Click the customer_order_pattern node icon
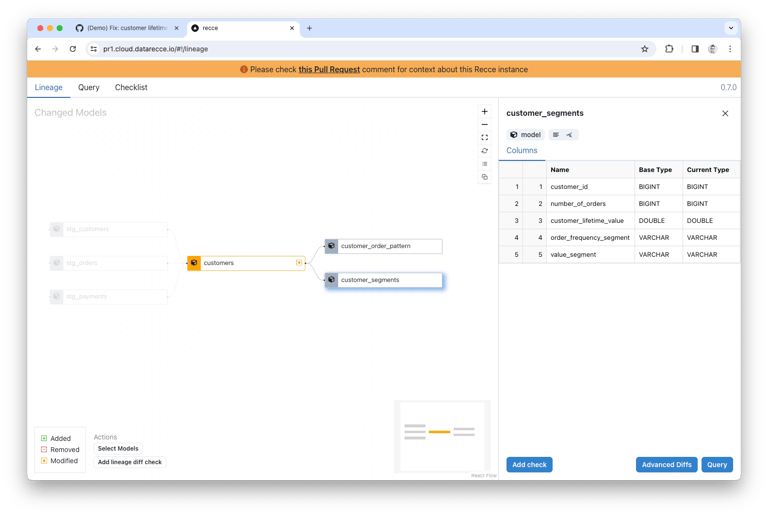This screenshot has width=768, height=516. pos(331,246)
